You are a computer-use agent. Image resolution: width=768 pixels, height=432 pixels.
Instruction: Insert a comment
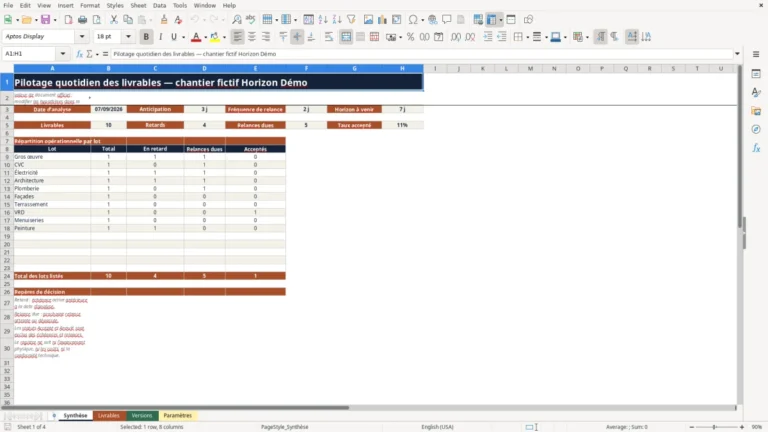[447, 20]
